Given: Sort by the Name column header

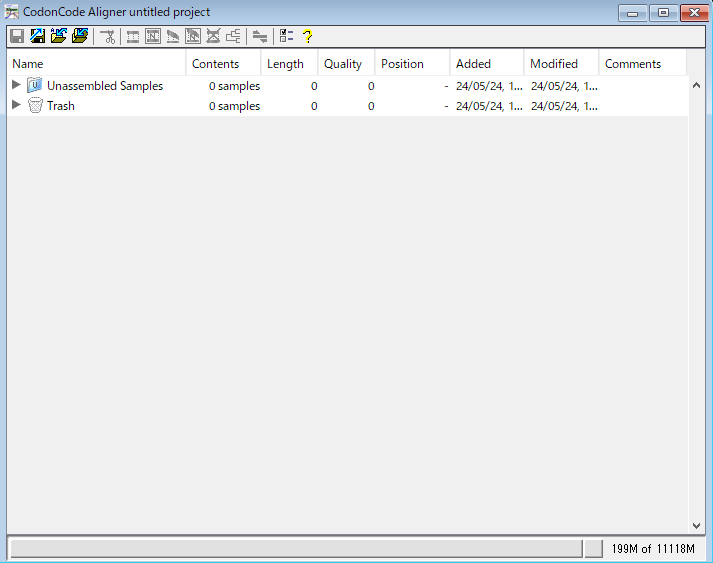Looking at the screenshot, I should point(96,64).
